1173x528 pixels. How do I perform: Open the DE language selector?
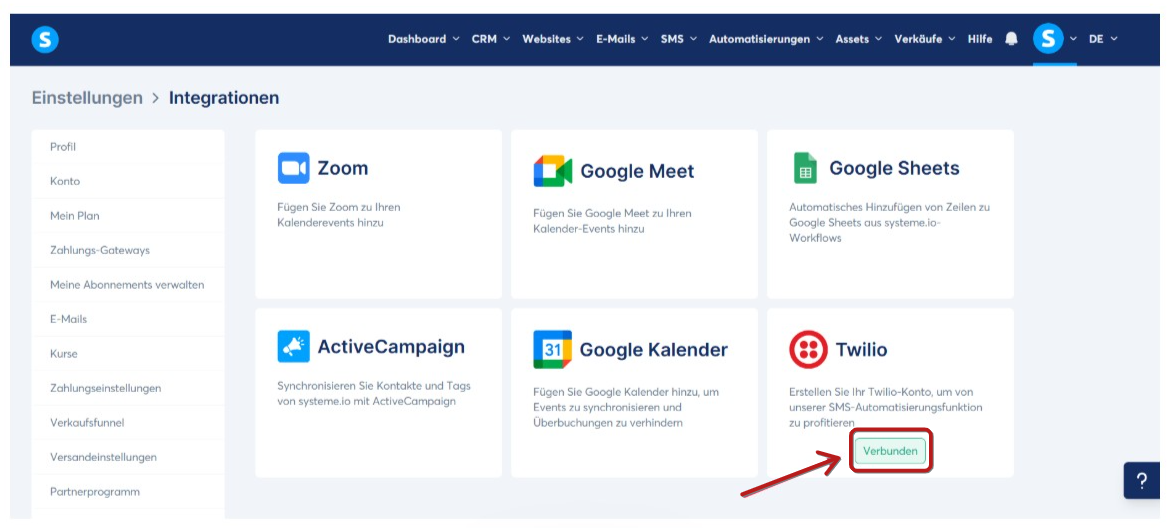coord(1103,39)
